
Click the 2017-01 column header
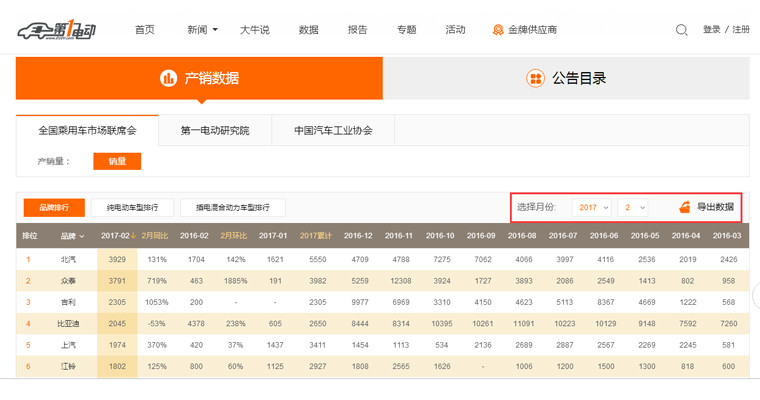tap(273, 236)
